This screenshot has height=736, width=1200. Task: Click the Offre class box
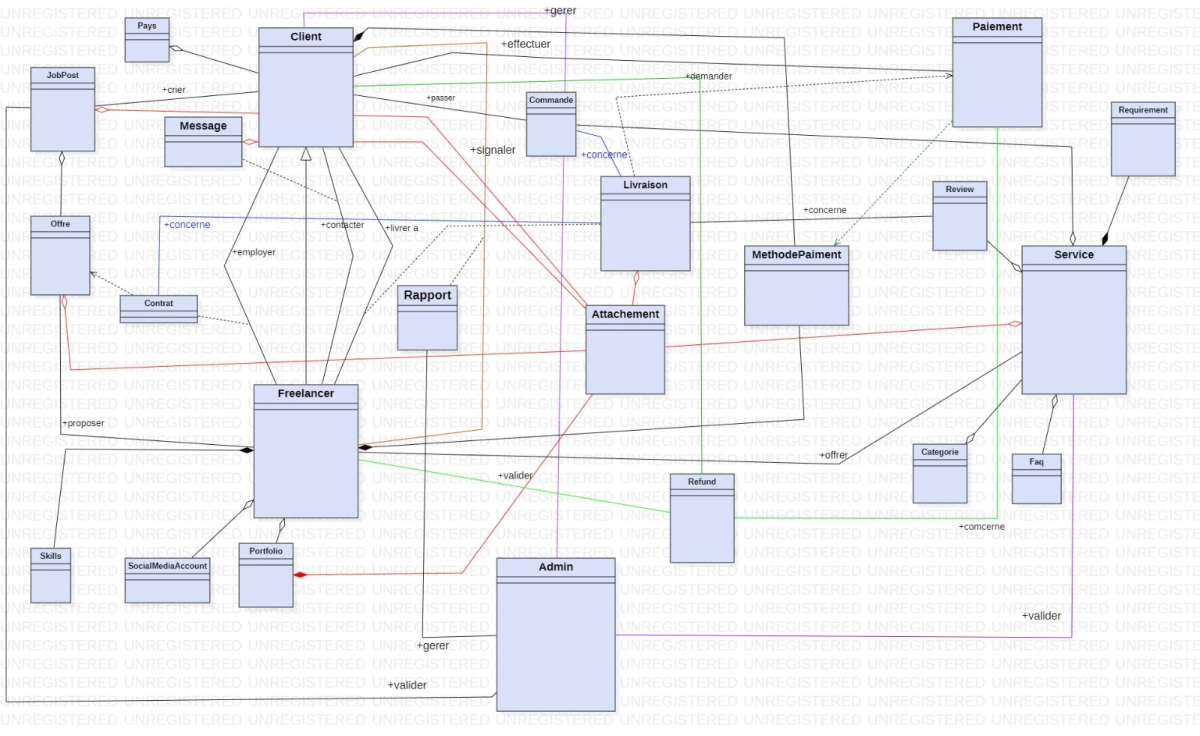pos(61,255)
